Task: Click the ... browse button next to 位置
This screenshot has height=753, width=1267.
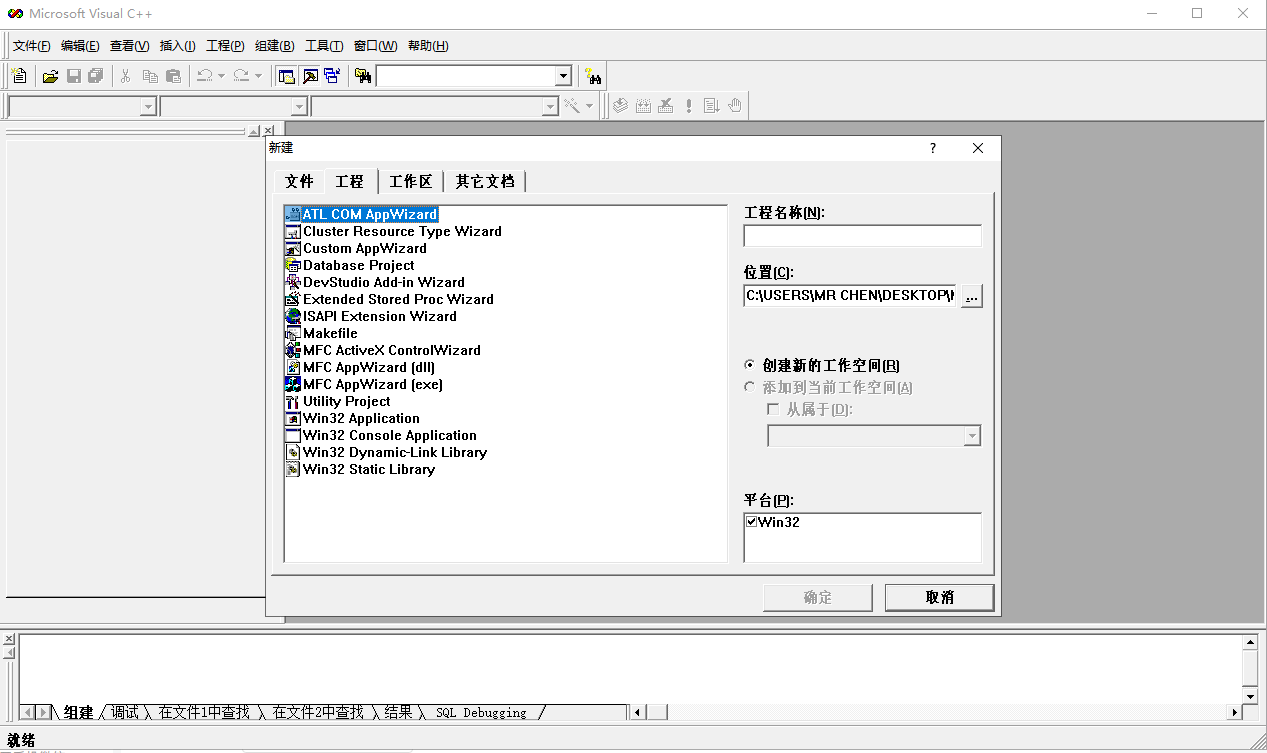Action: 970,295
